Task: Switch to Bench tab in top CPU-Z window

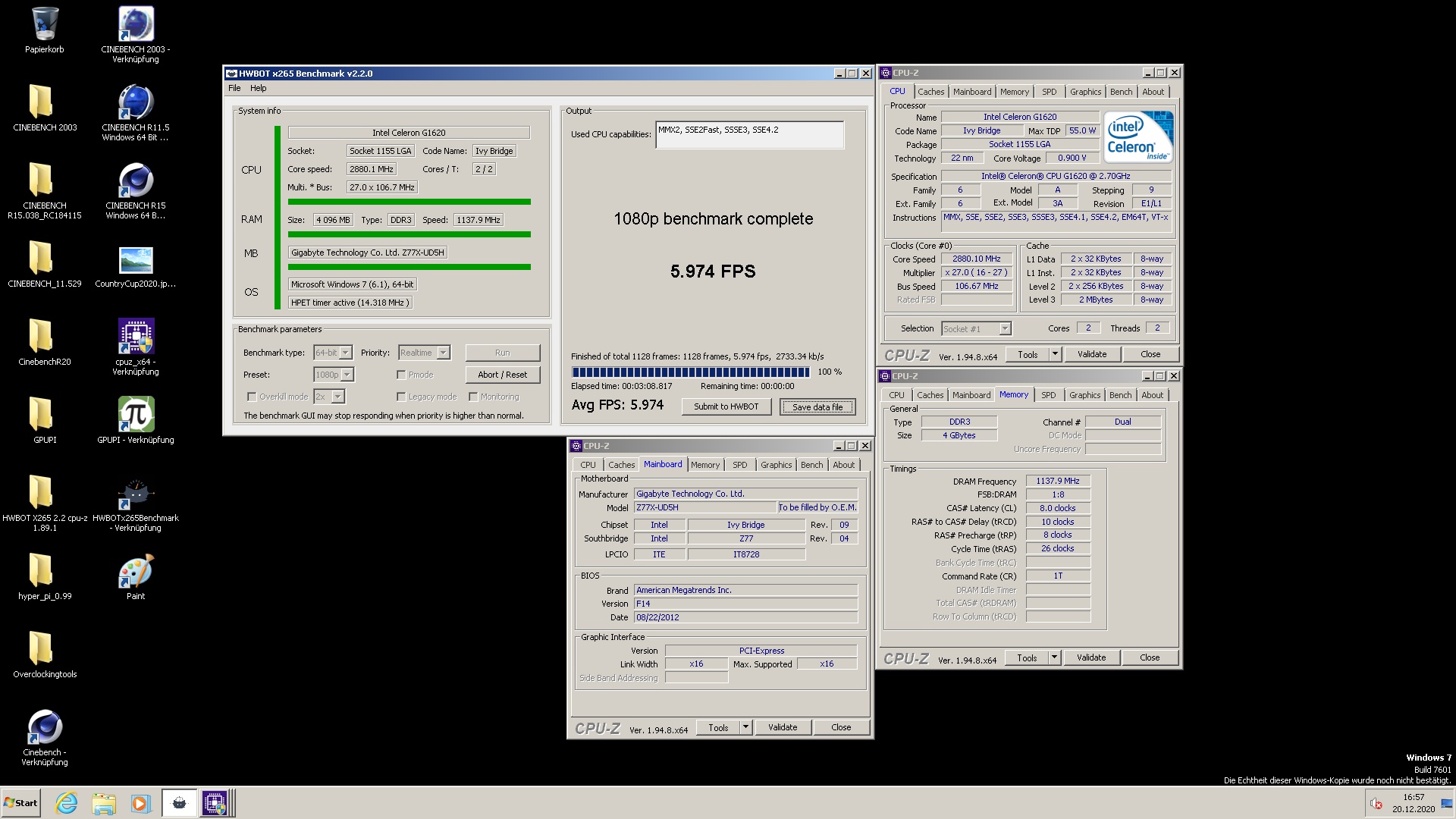Action: point(1121,92)
